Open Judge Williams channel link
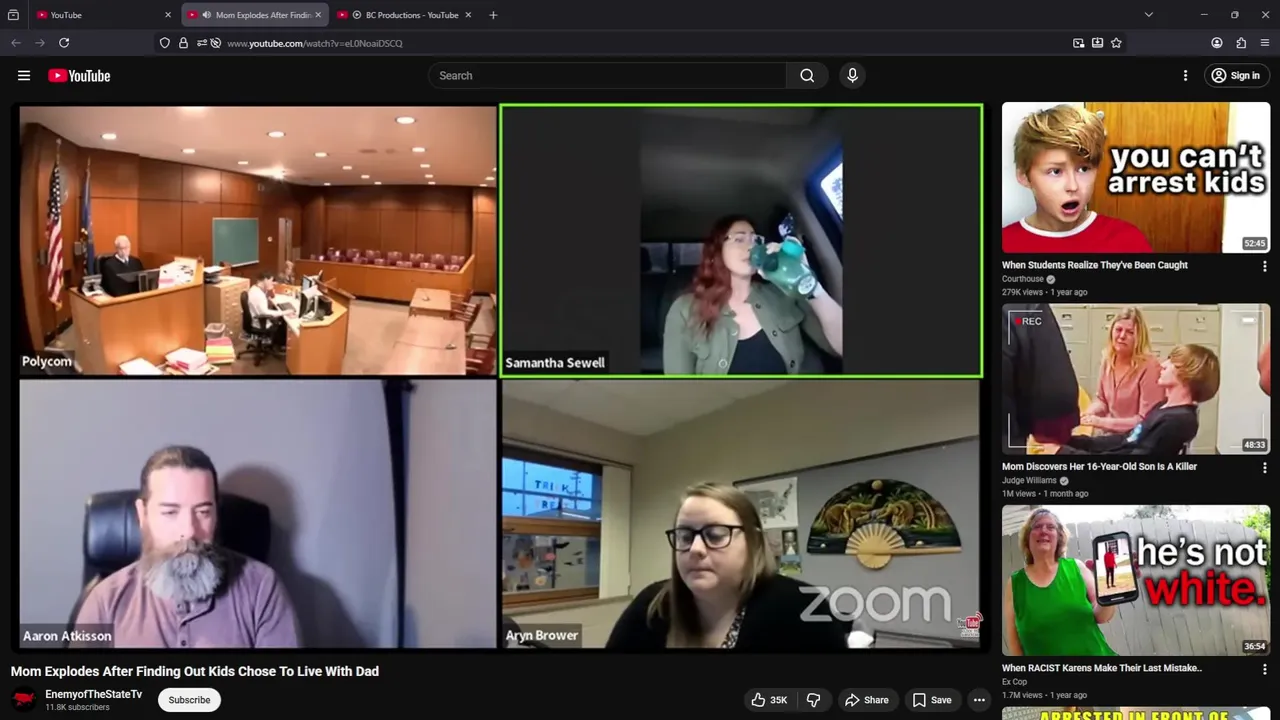The width and height of the screenshot is (1280, 720). pos(1029,480)
